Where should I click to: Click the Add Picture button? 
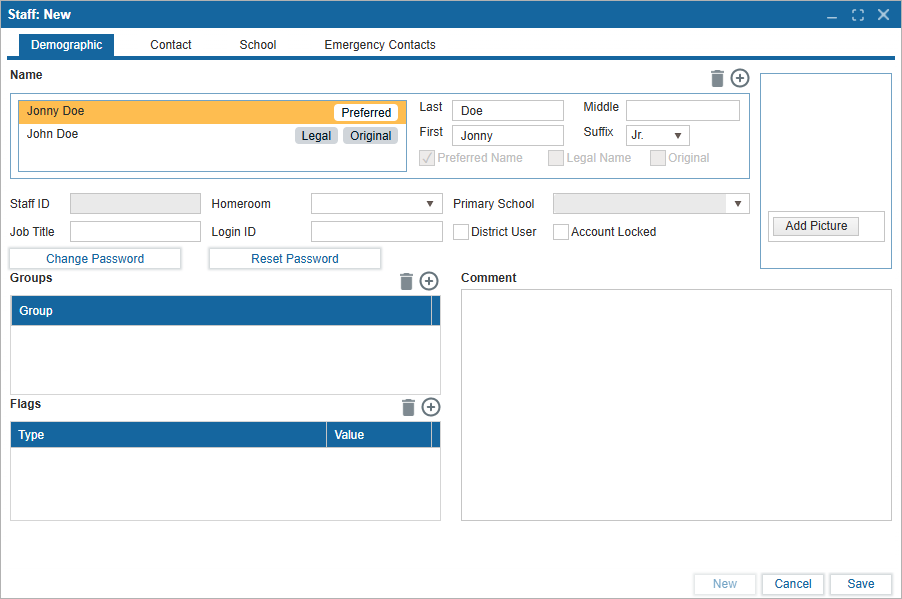coord(816,226)
